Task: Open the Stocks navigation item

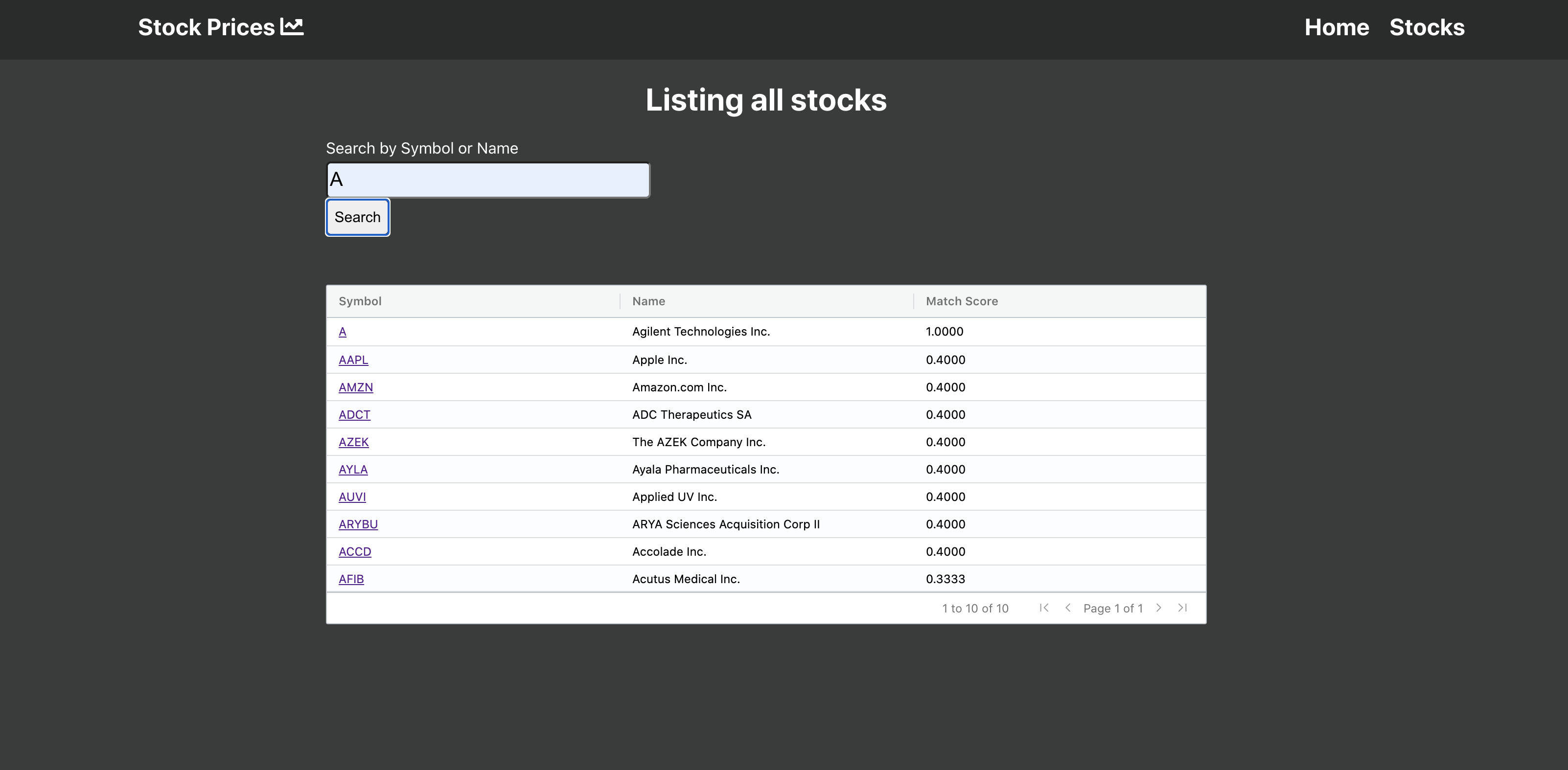Action: pos(1427,27)
